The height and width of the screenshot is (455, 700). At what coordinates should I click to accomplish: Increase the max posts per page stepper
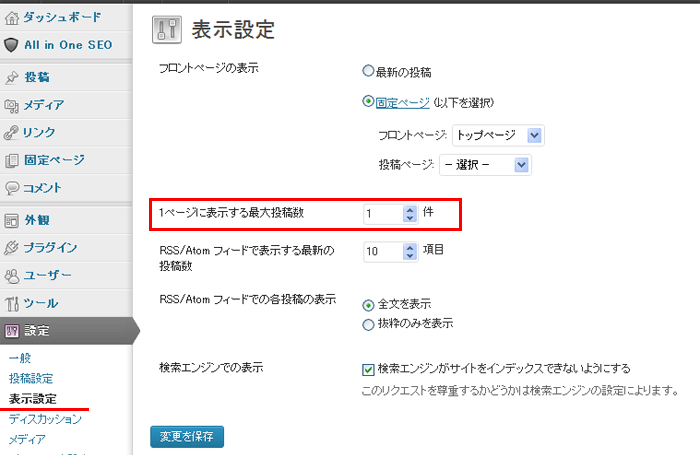[409, 209]
